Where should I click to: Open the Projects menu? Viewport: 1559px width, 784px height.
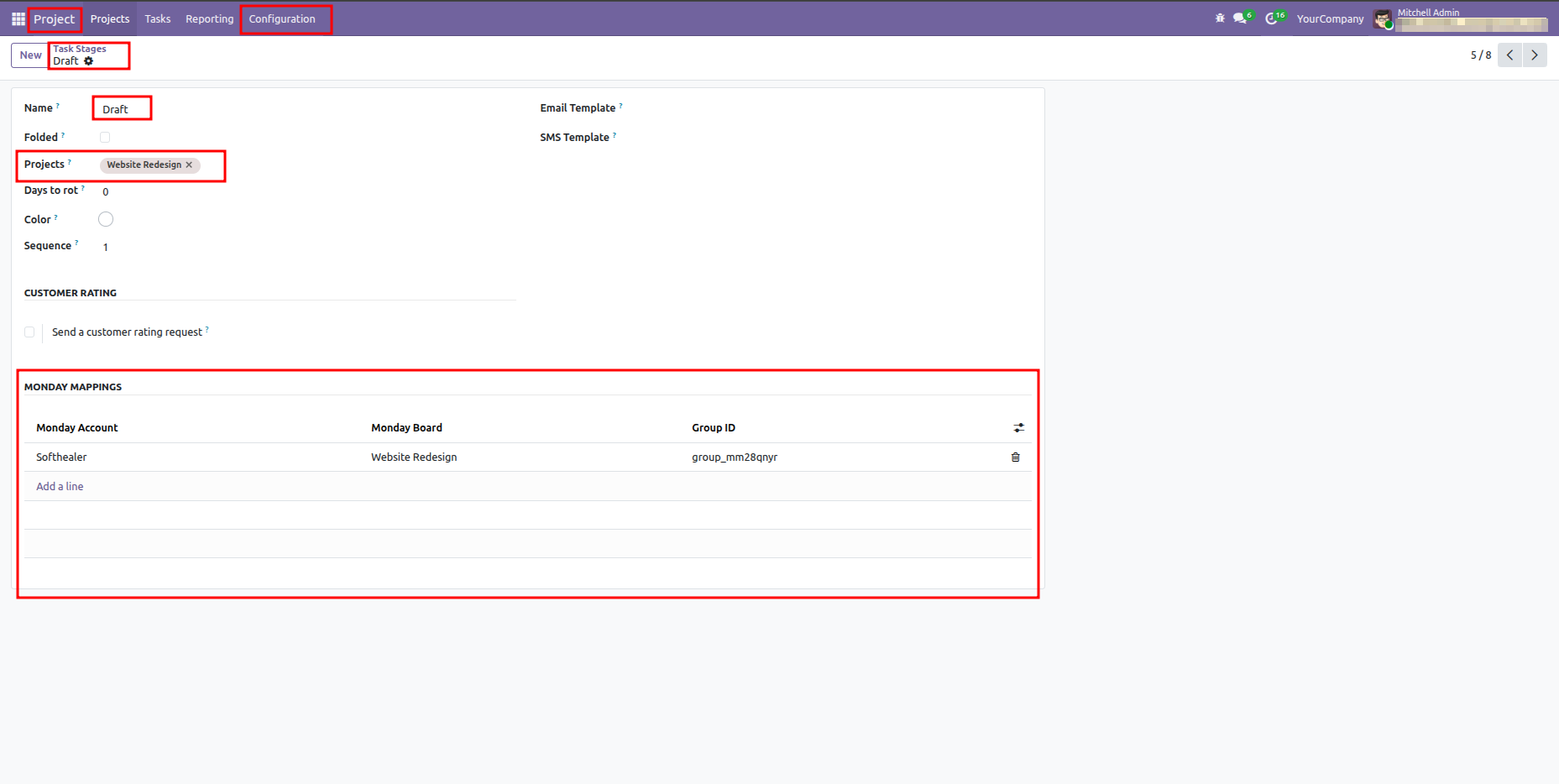[110, 18]
